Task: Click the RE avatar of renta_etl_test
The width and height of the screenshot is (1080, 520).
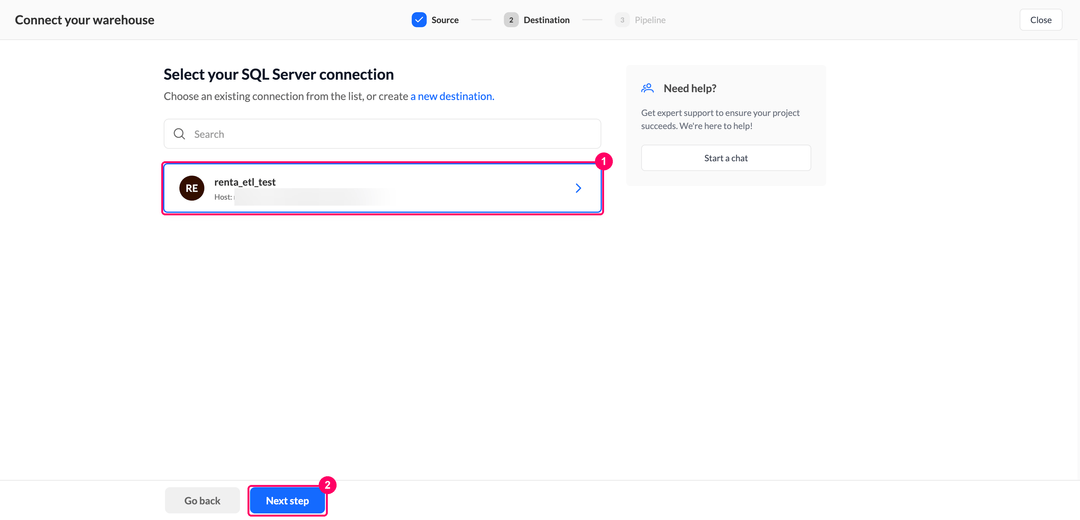Action: 191,188
